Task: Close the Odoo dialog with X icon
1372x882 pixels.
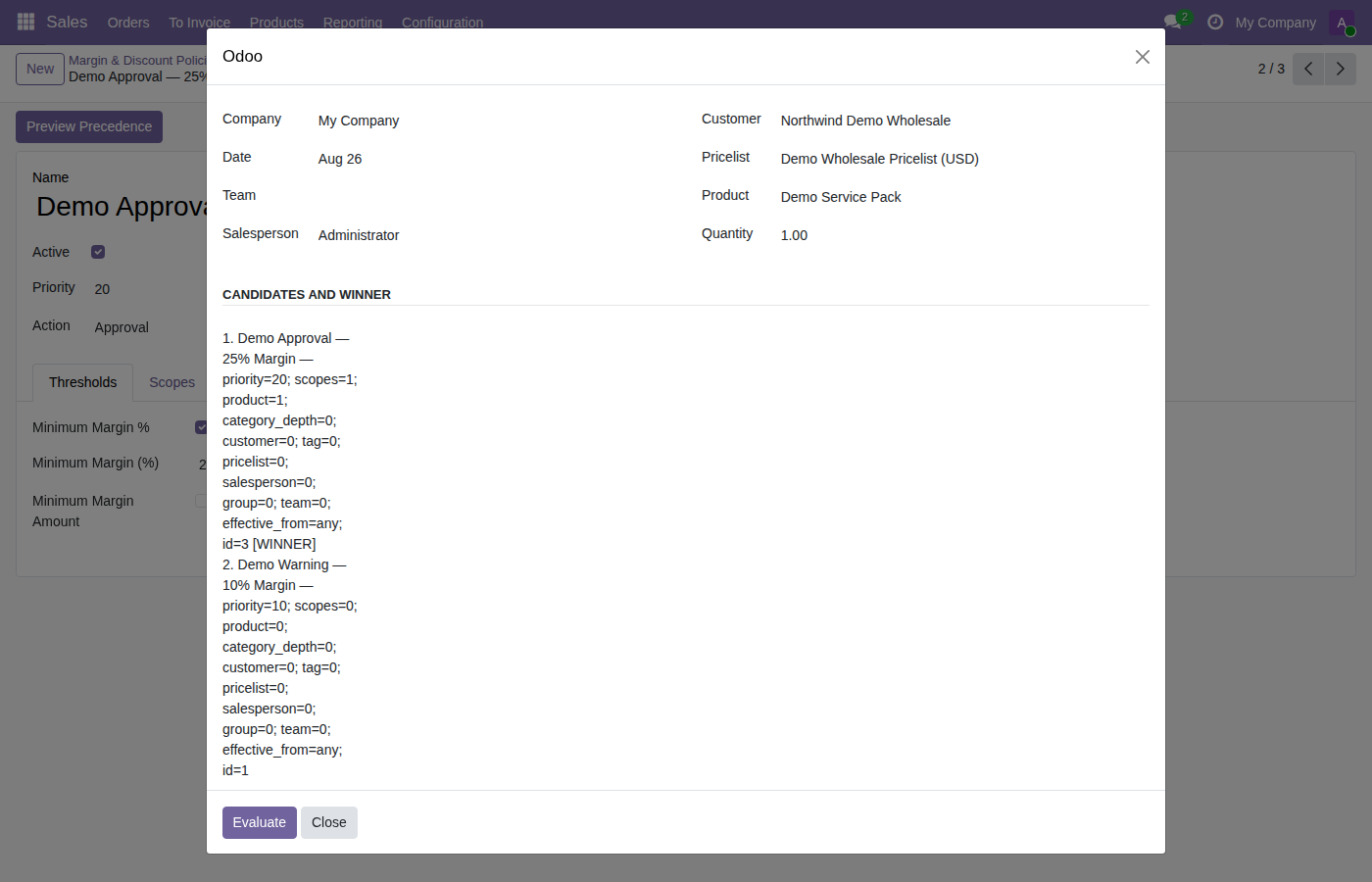Action: (x=1142, y=57)
